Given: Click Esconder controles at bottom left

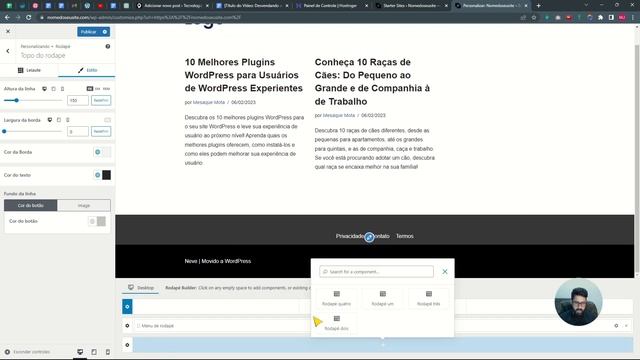Looking at the screenshot, I should click(x=27, y=352).
